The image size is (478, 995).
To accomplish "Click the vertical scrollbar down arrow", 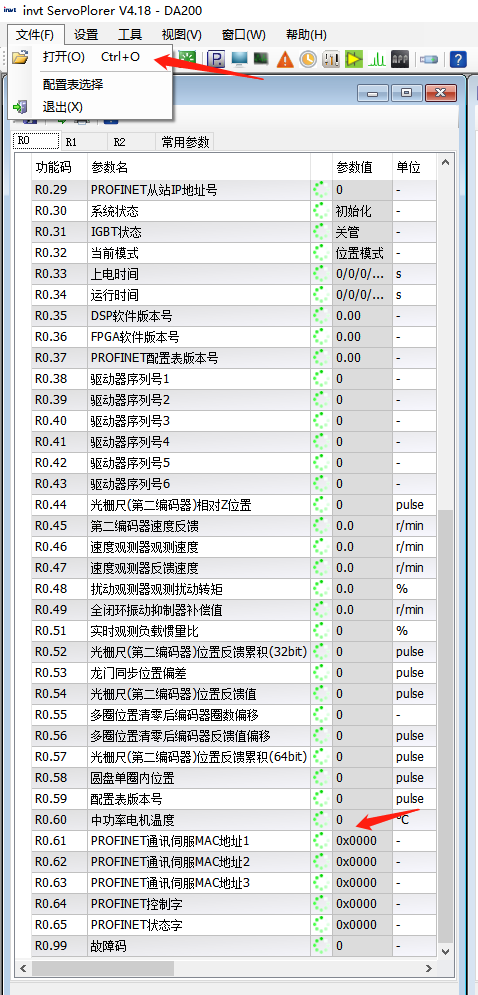I will pos(446,950).
